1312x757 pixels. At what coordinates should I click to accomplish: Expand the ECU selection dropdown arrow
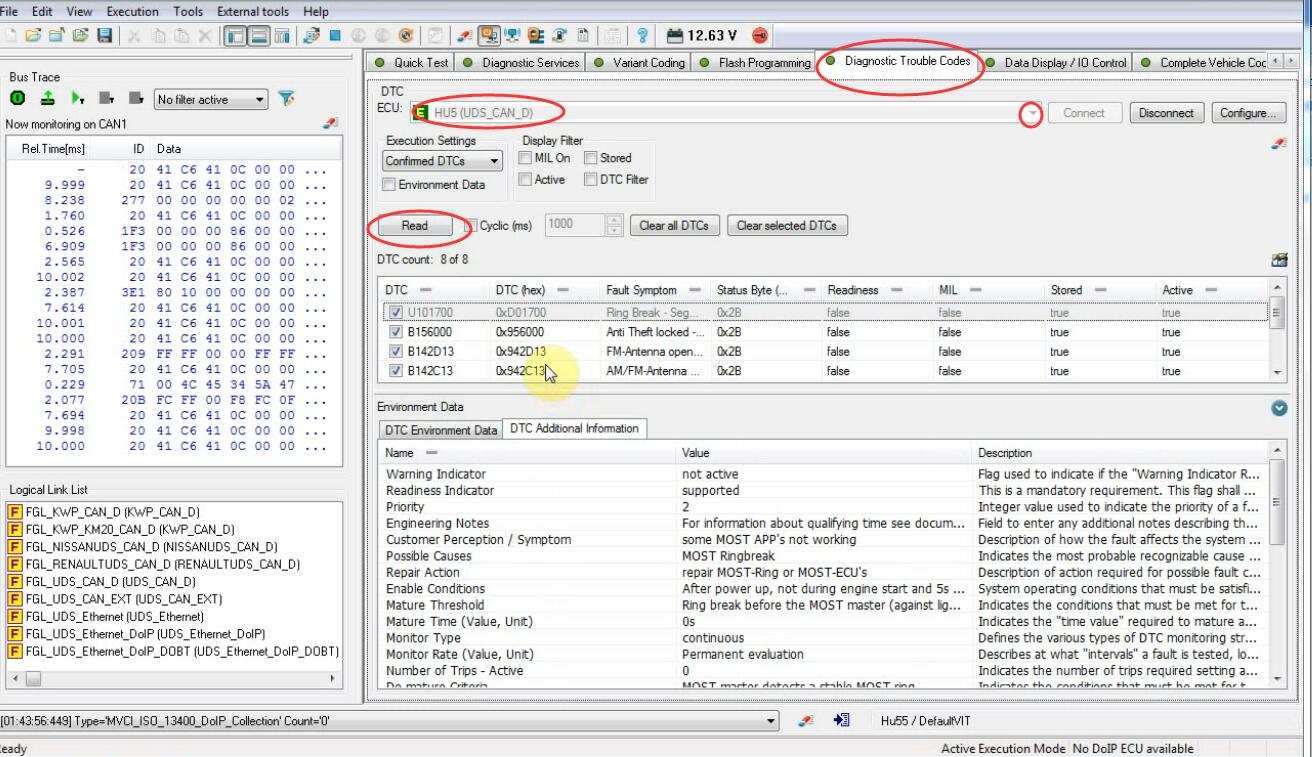(1030, 114)
